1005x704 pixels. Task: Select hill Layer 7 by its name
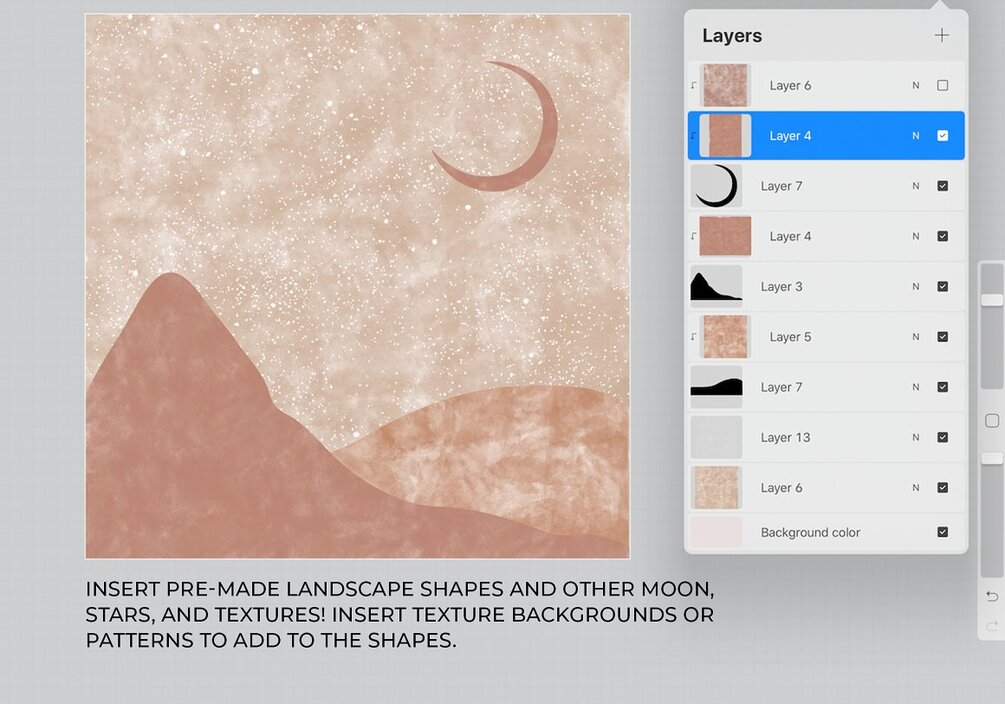click(x=781, y=387)
